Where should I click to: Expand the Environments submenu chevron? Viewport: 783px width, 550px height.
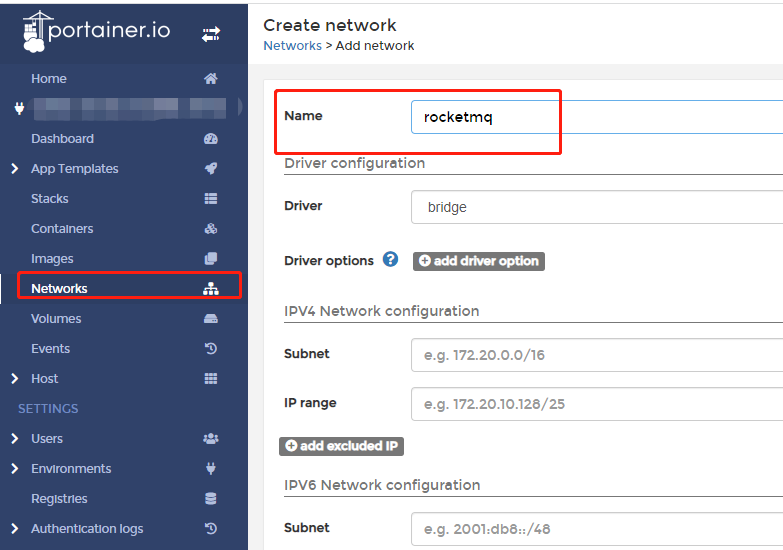[14, 469]
